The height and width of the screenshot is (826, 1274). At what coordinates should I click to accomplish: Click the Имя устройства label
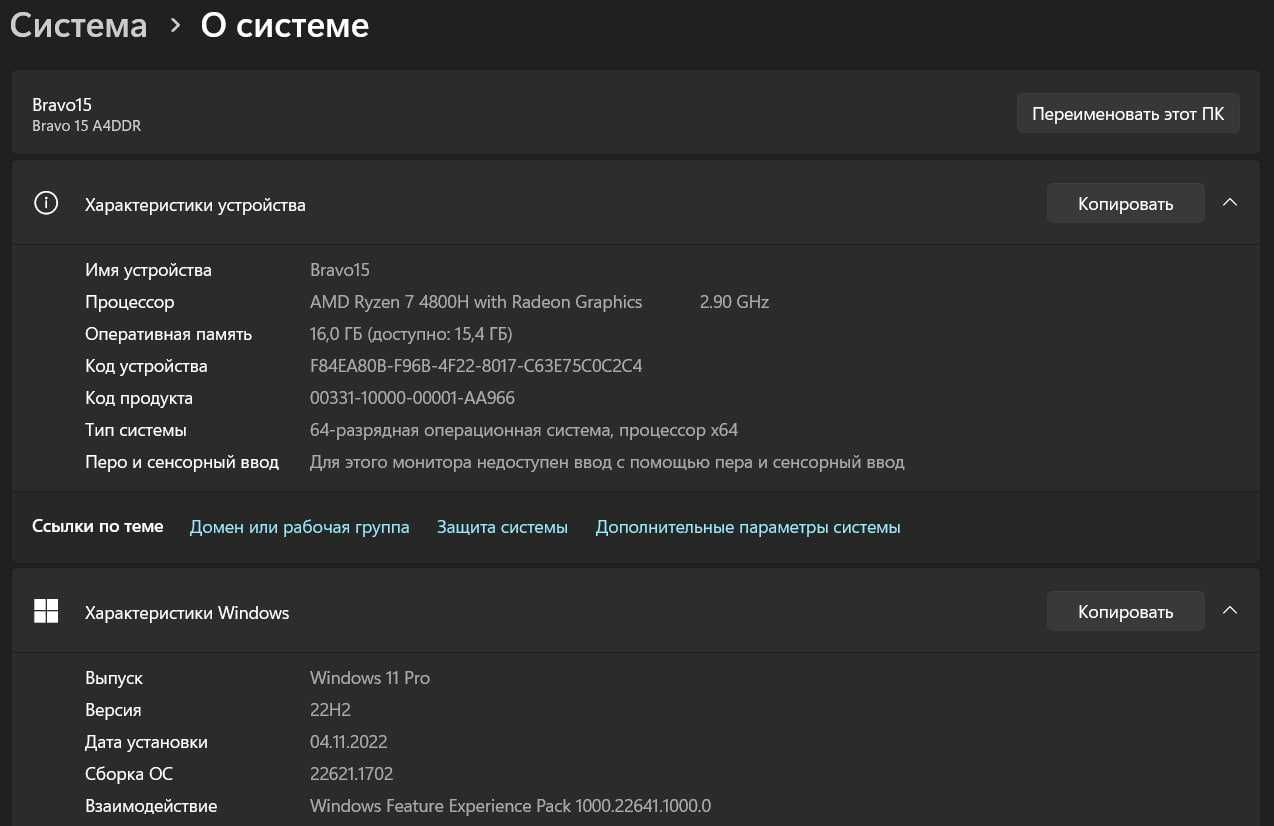pyautogui.click(x=148, y=270)
